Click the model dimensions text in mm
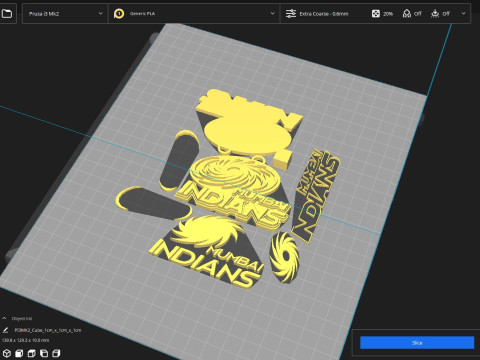Viewport: 480px width, 360px height. pos(25,340)
